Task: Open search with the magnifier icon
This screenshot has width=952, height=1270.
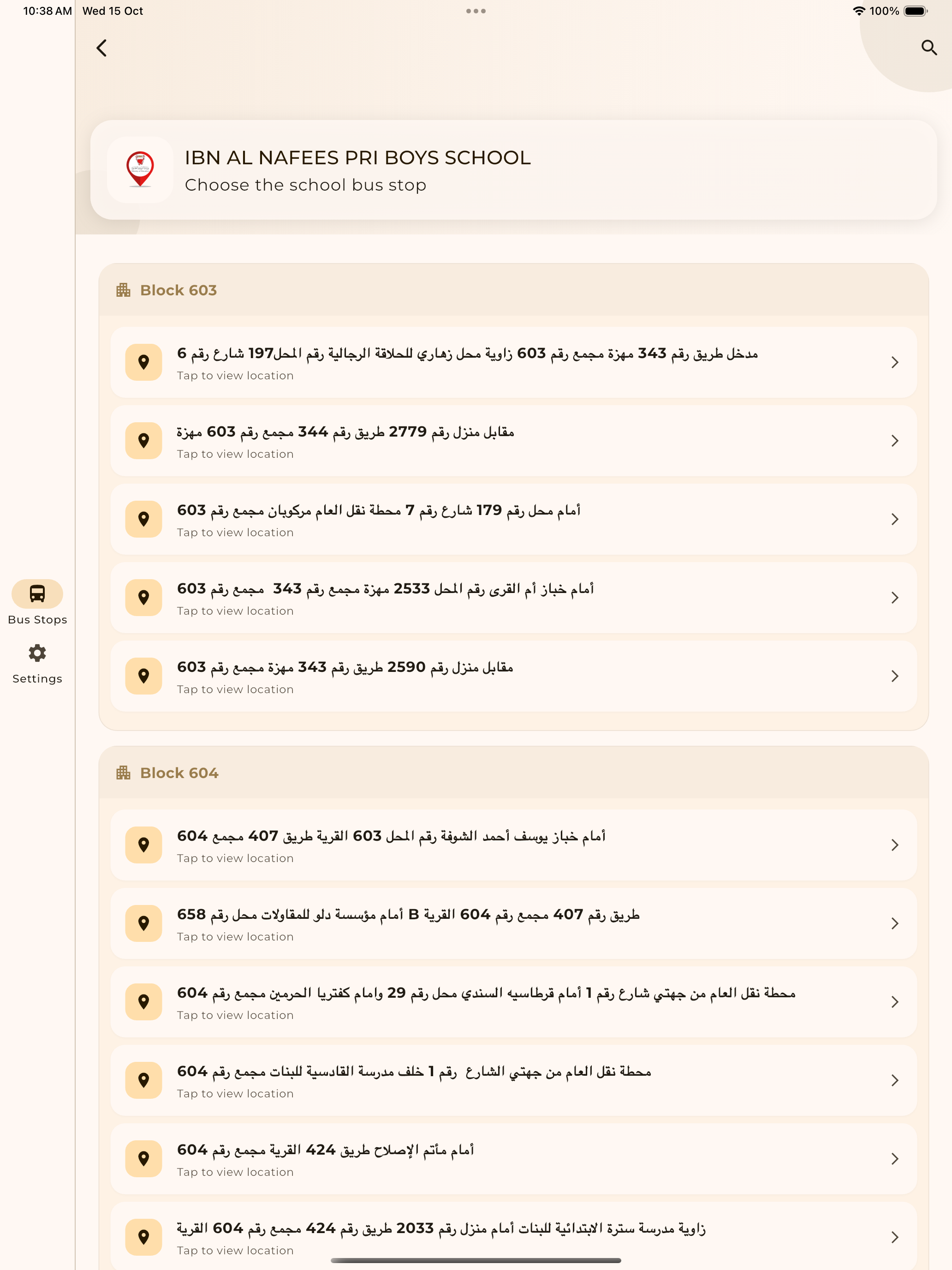Action: (928, 48)
